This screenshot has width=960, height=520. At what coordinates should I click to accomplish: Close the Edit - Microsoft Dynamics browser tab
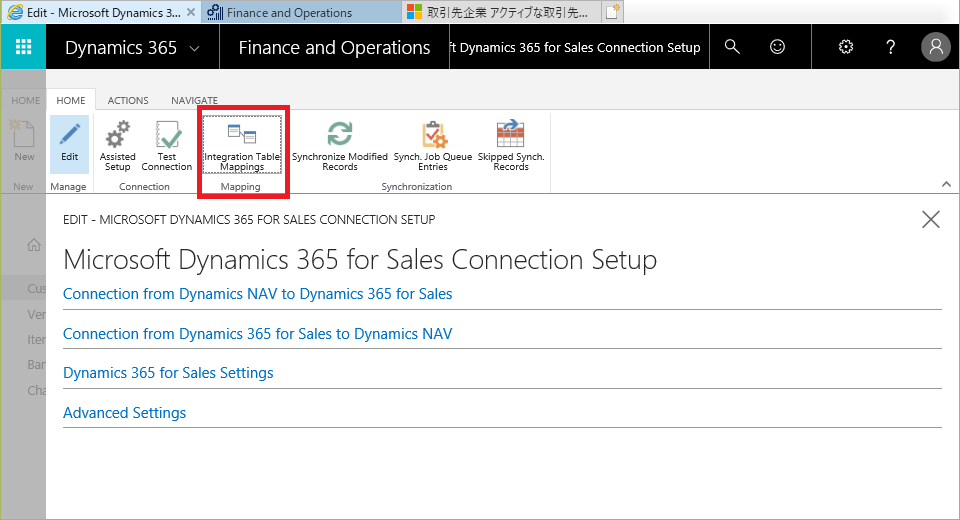(191, 12)
